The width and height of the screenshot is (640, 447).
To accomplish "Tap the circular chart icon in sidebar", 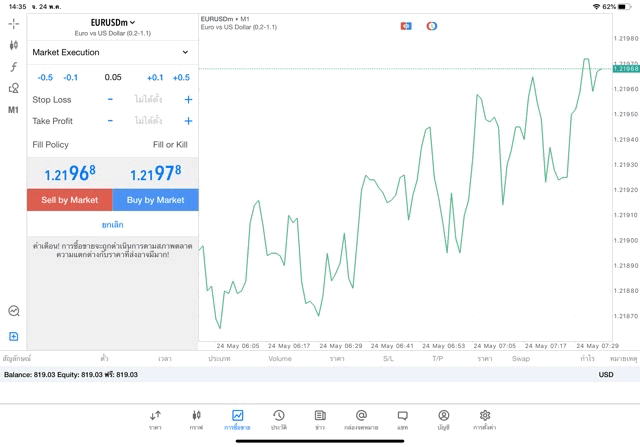I will click(14, 311).
